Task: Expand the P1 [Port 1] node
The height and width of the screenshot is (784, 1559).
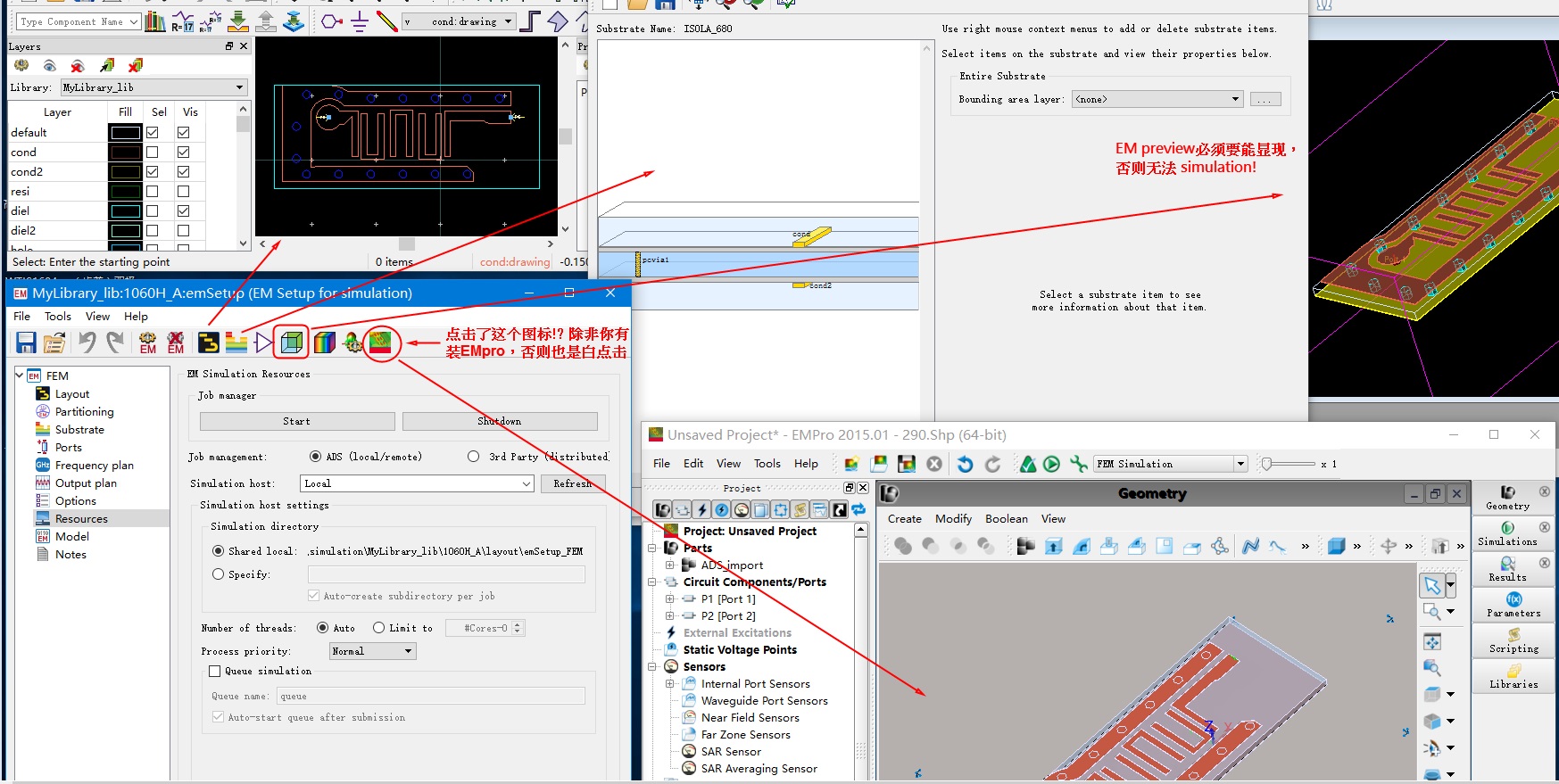Action: [x=670, y=599]
